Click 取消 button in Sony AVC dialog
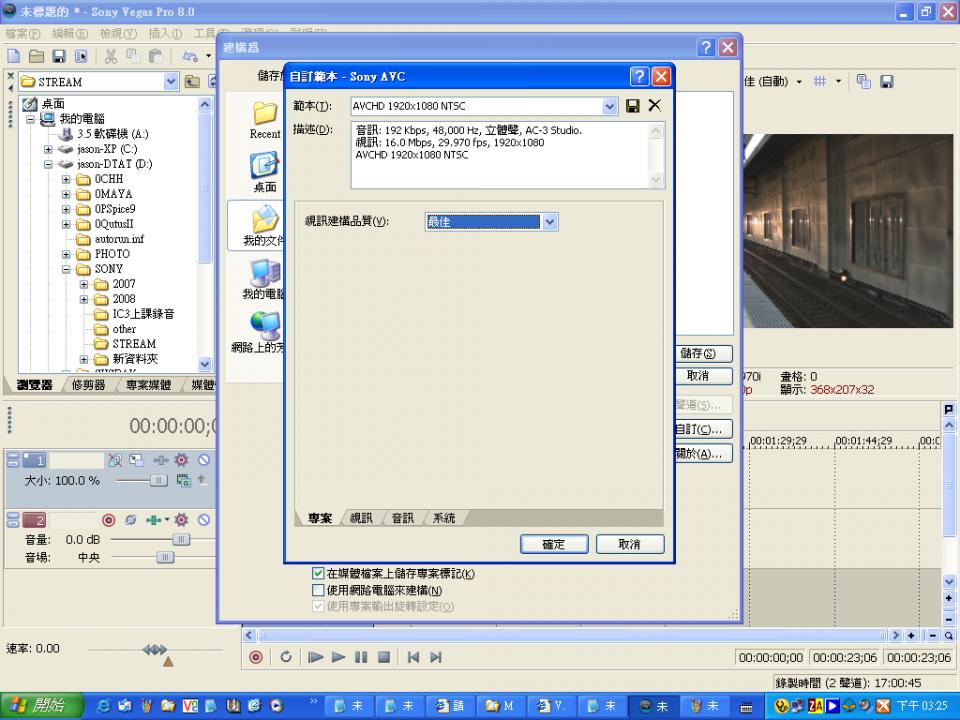 [629, 544]
